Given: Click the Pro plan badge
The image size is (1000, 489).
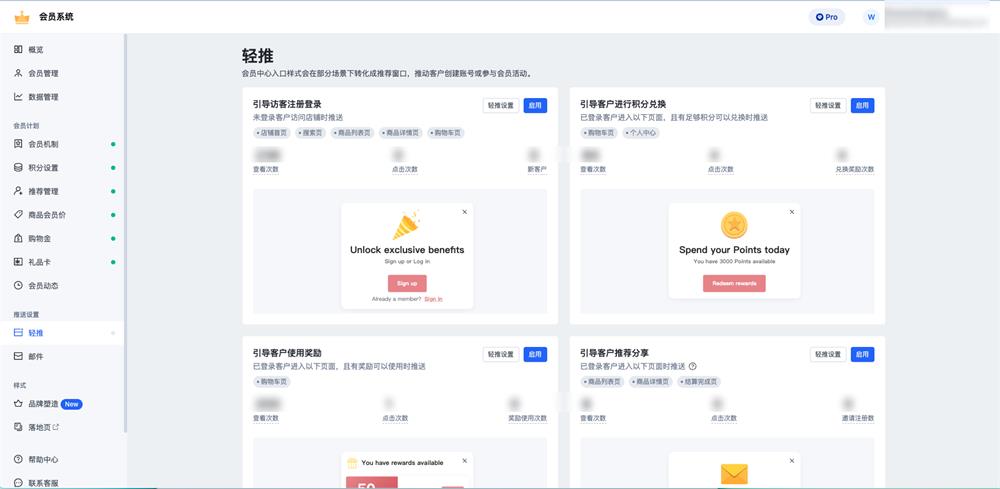Looking at the screenshot, I should coord(826,17).
